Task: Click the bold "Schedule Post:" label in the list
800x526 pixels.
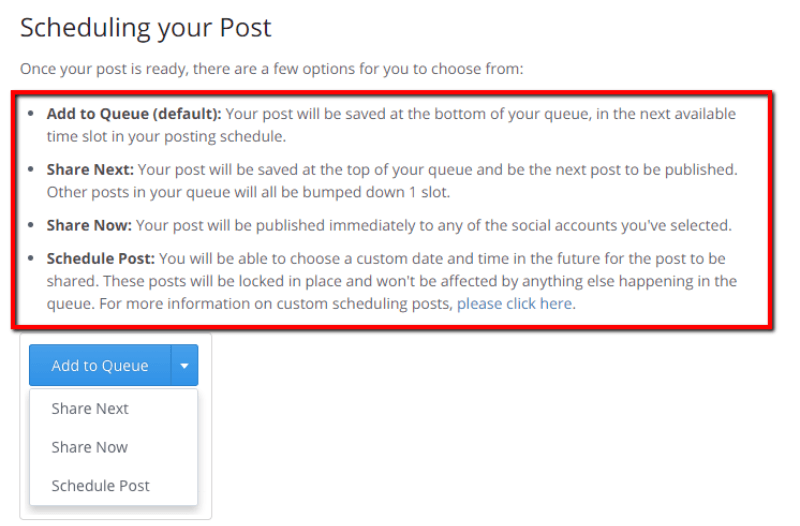Action: tap(100, 259)
